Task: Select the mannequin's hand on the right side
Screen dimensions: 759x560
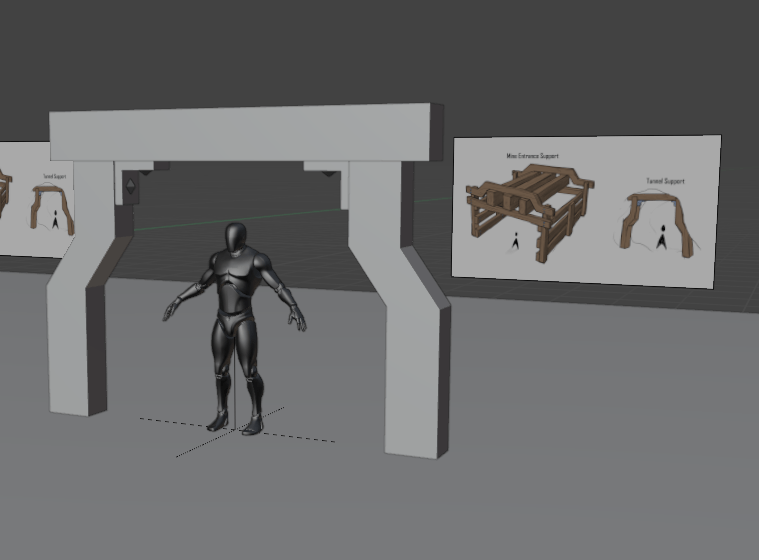Action: click(x=299, y=322)
